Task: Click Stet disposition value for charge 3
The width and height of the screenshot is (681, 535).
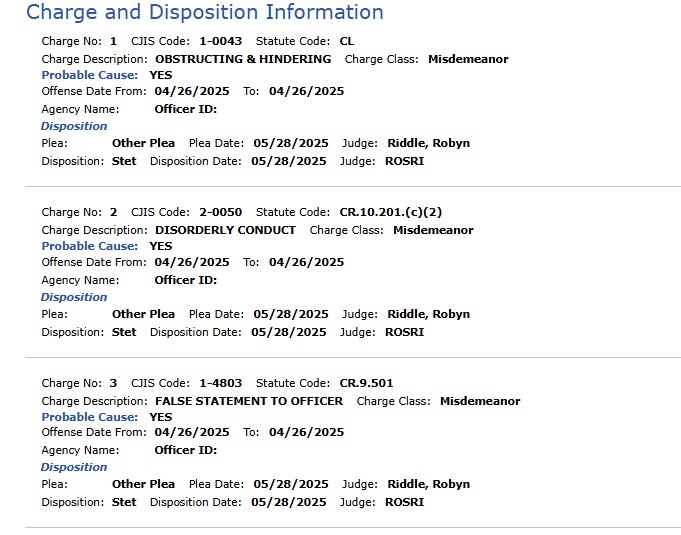Action: click(124, 502)
